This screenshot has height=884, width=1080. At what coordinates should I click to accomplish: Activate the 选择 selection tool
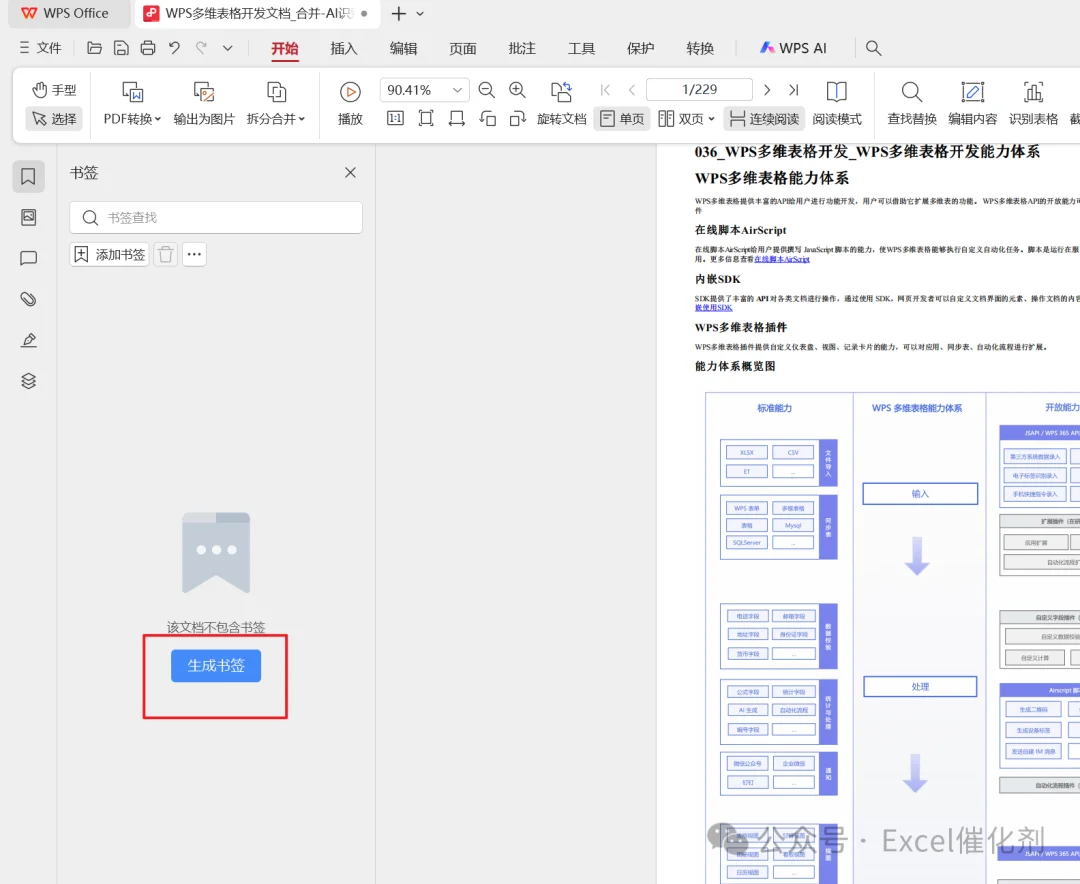[x=54, y=119]
